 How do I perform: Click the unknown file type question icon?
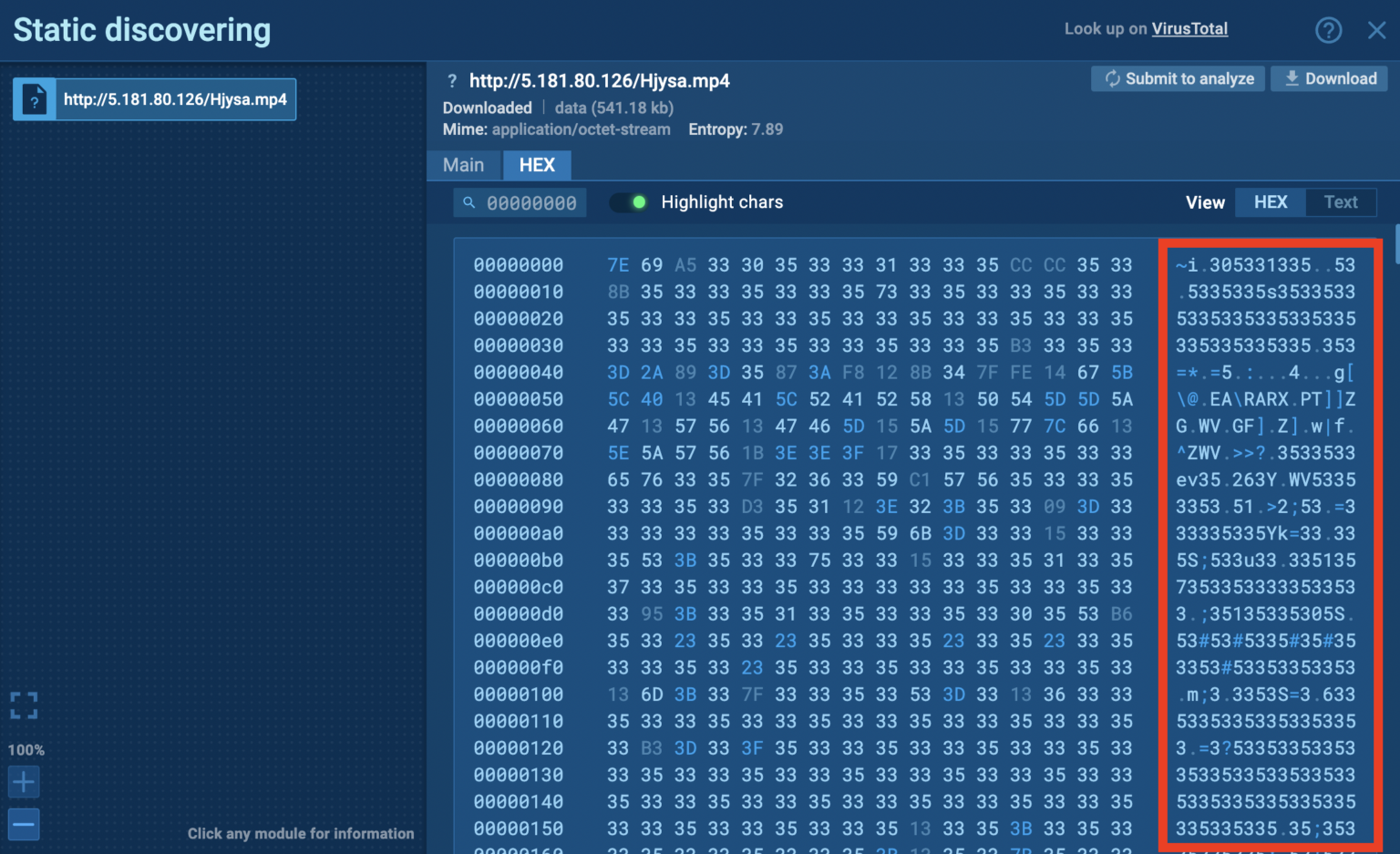[x=452, y=81]
